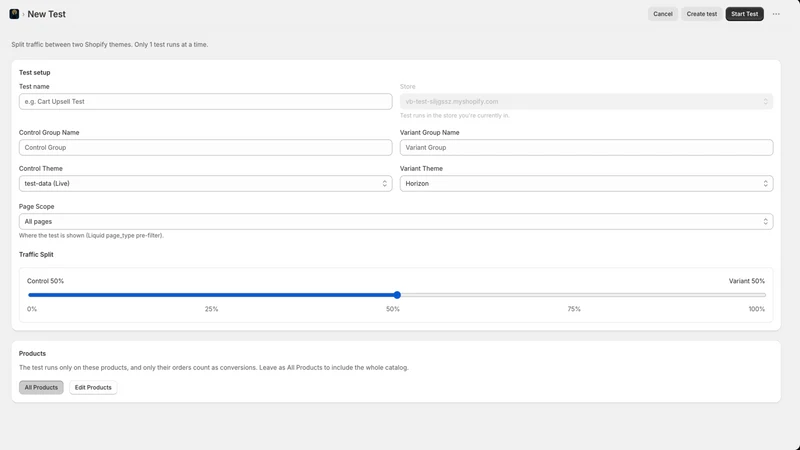The height and width of the screenshot is (450, 800).
Task: Click the Page Scope help text
Action: [91, 236]
